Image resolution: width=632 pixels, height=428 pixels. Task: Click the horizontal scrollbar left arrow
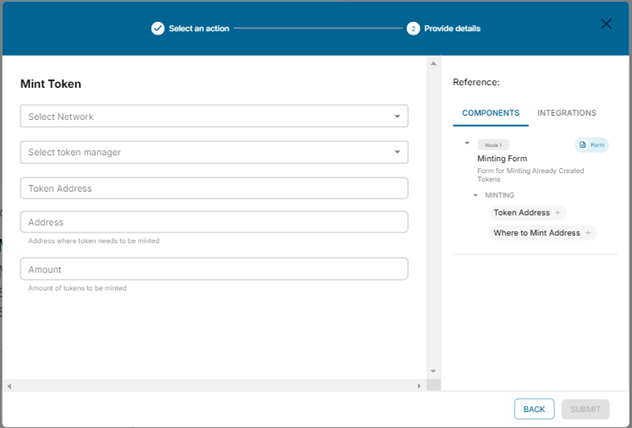[x=9, y=386]
